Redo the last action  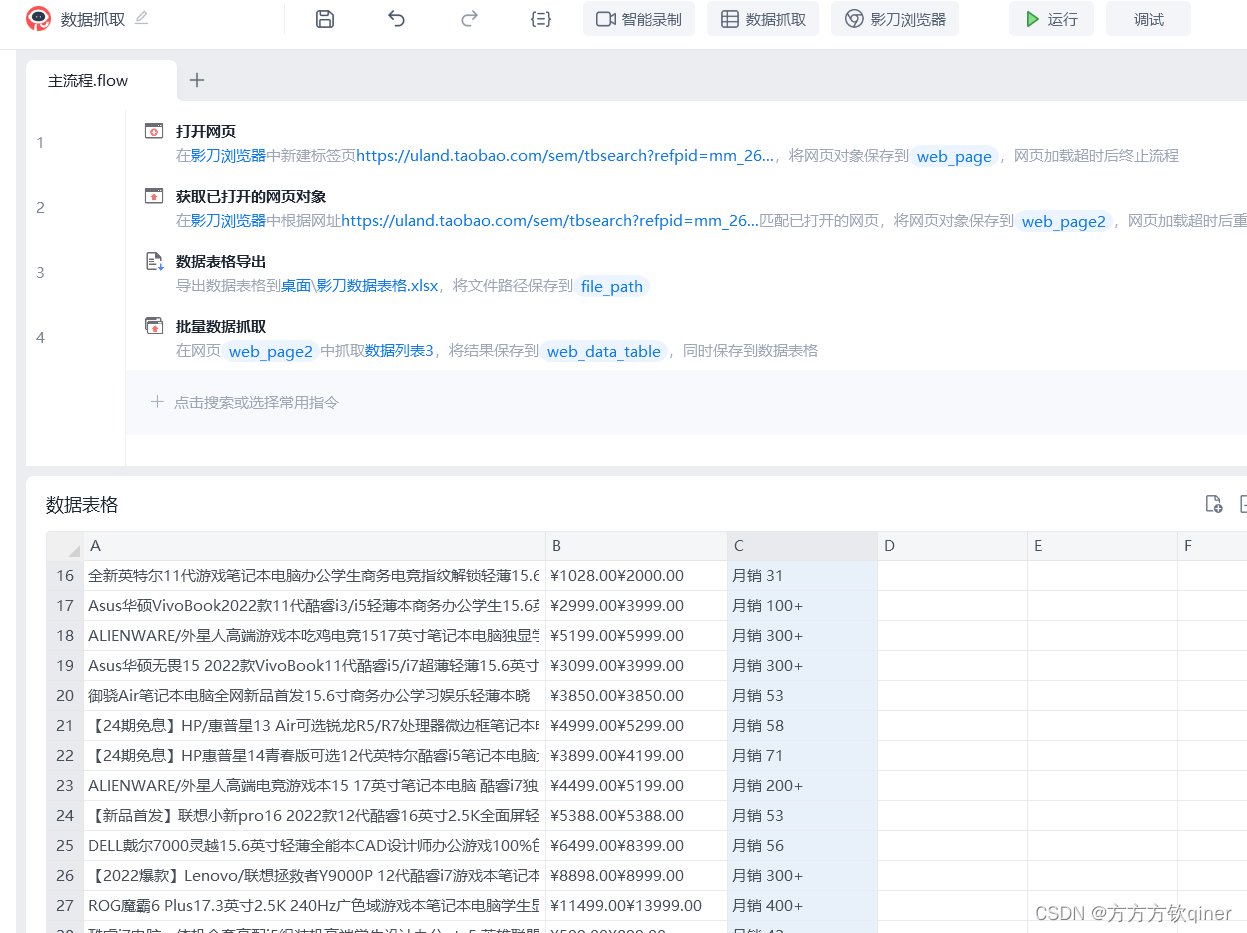click(469, 19)
